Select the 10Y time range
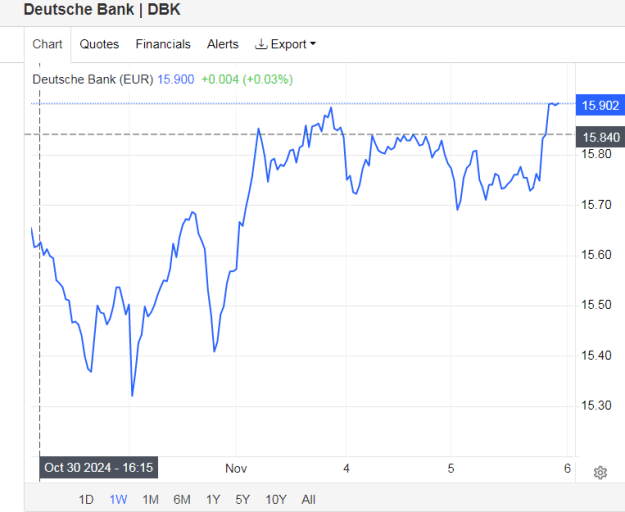This screenshot has width=625, height=512. coord(276,499)
